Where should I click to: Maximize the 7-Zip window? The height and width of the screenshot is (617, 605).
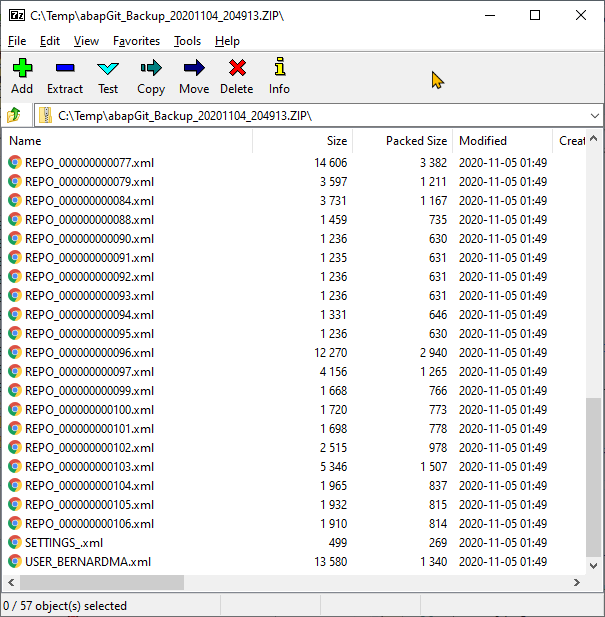pos(535,15)
